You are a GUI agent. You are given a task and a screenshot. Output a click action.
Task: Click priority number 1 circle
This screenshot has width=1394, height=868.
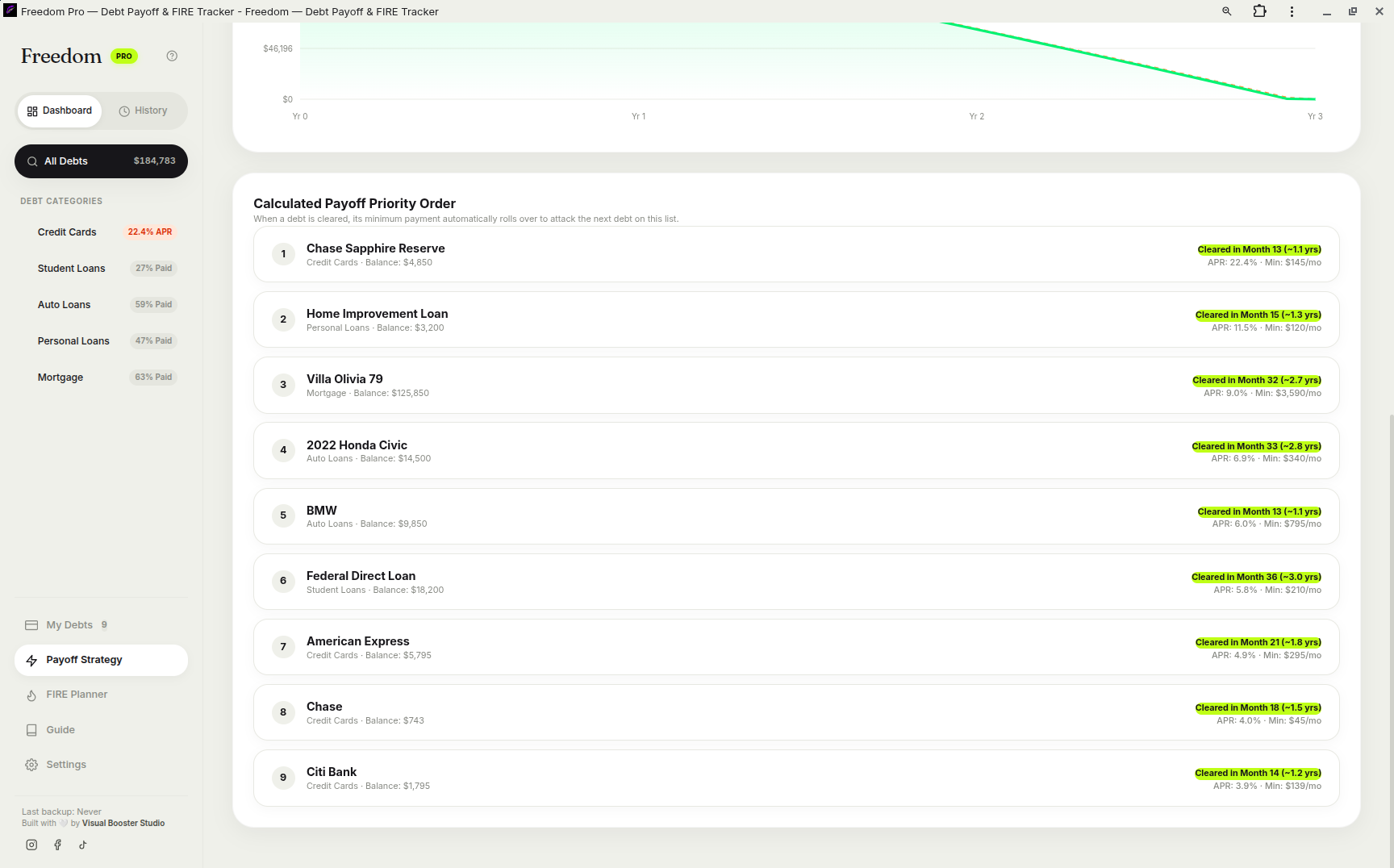tap(283, 255)
